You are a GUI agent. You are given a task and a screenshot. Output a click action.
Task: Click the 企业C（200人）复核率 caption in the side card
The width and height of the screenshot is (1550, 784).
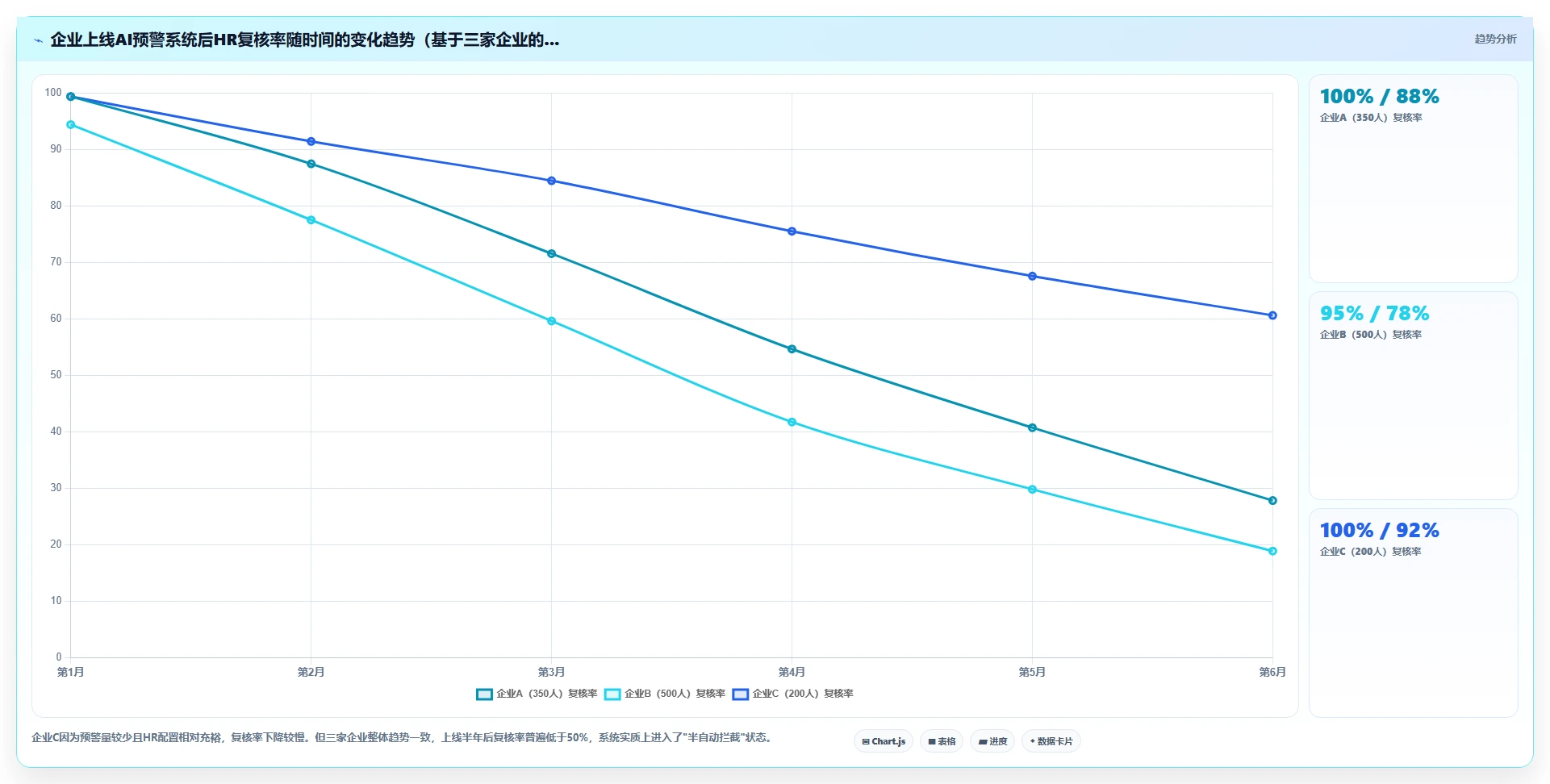click(1371, 552)
